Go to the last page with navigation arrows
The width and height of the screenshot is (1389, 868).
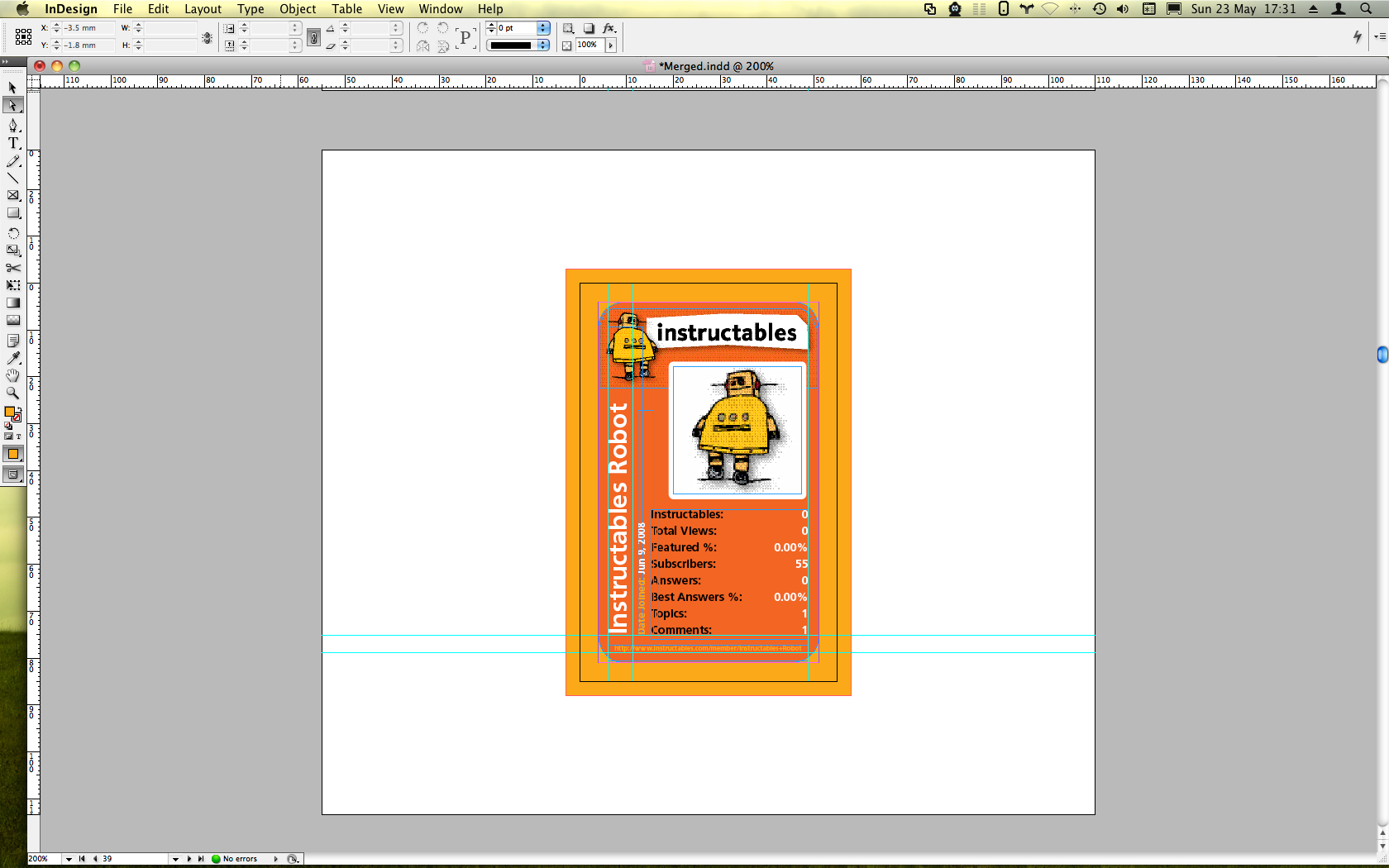coord(202,859)
